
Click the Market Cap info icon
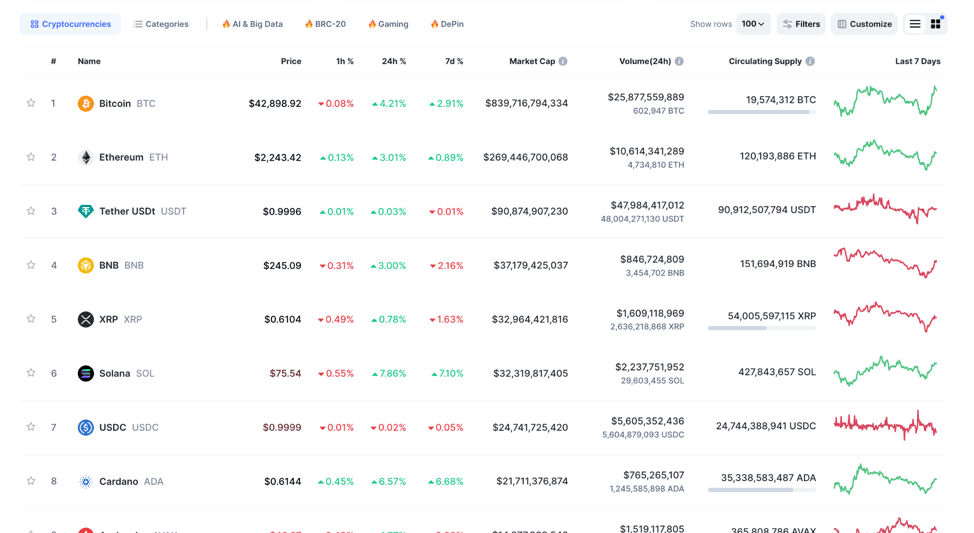coord(563,62)
